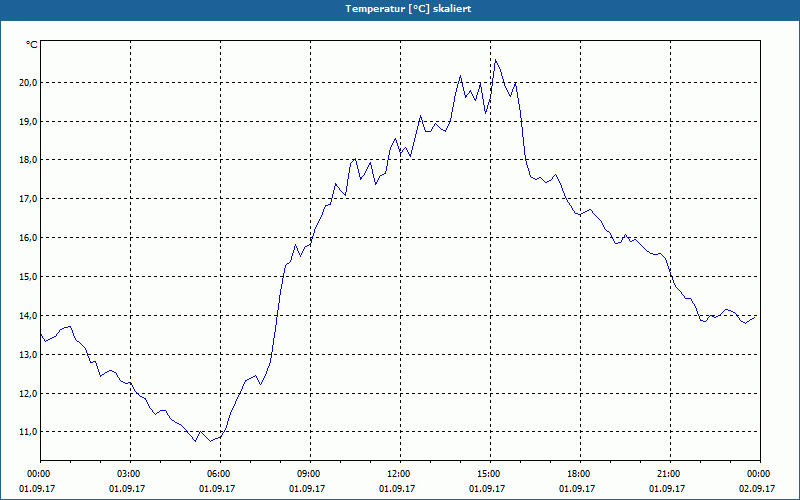Click the 09:00 time axis label
800x500 pixels.
tap(310, 474)
